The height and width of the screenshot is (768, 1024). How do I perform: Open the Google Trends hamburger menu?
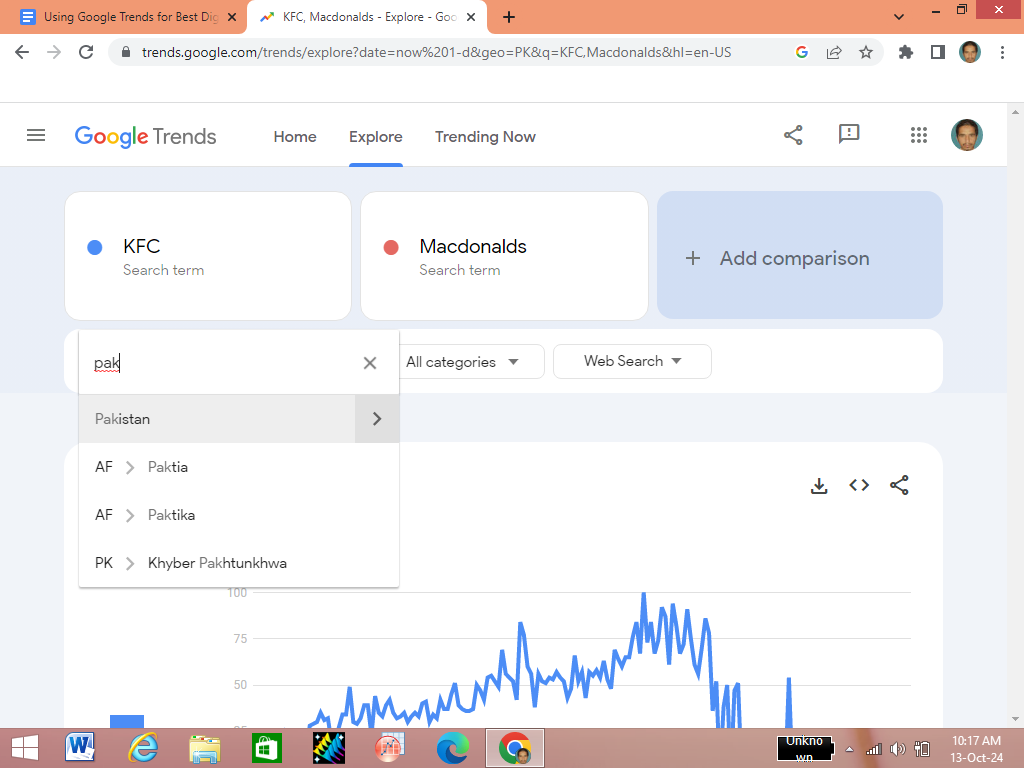[x=36, y=135]
